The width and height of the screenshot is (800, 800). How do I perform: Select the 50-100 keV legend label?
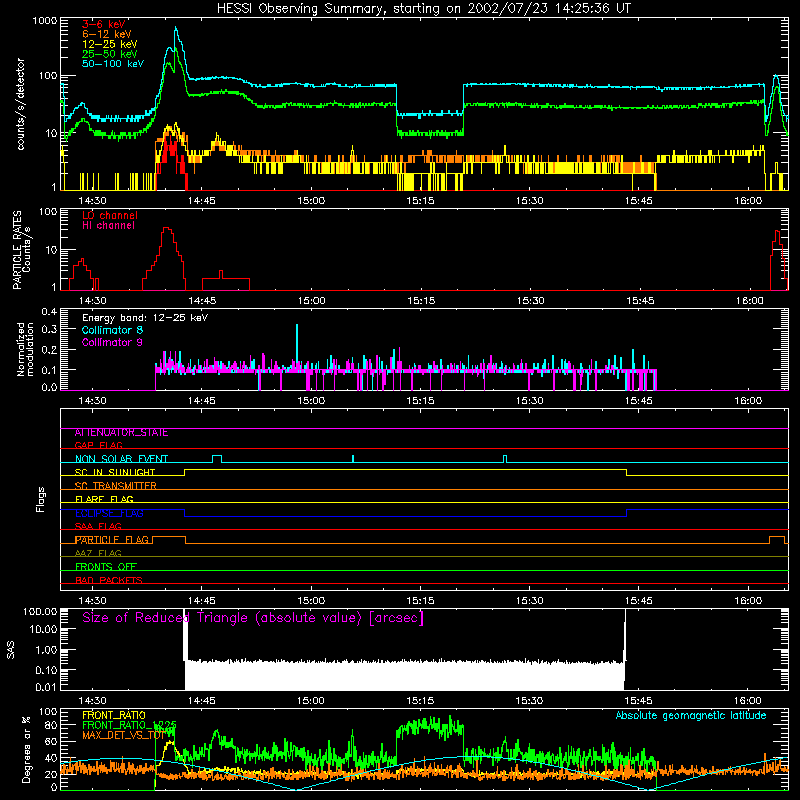113,64
